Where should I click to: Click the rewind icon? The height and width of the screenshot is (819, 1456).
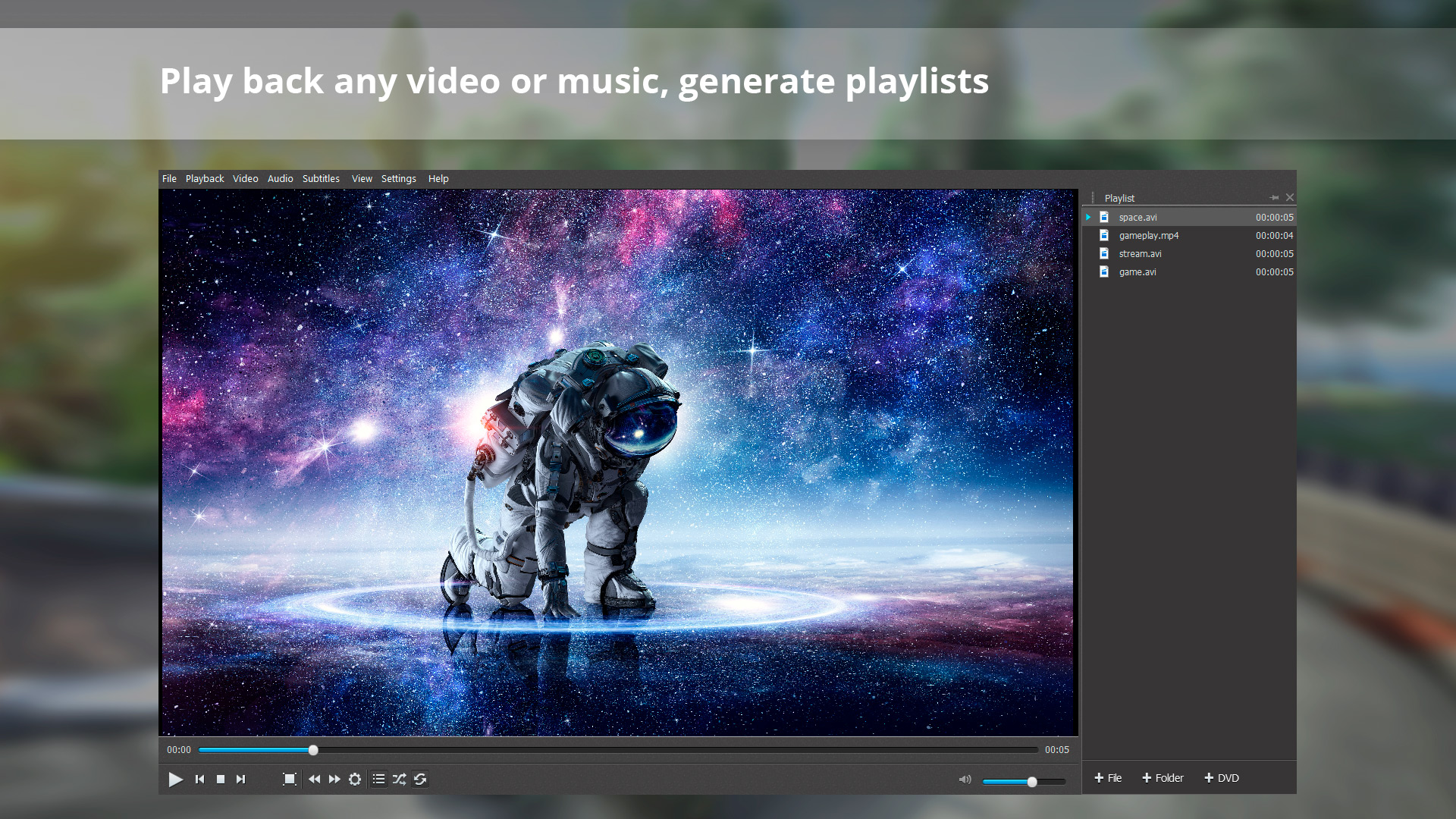point(314,779)
